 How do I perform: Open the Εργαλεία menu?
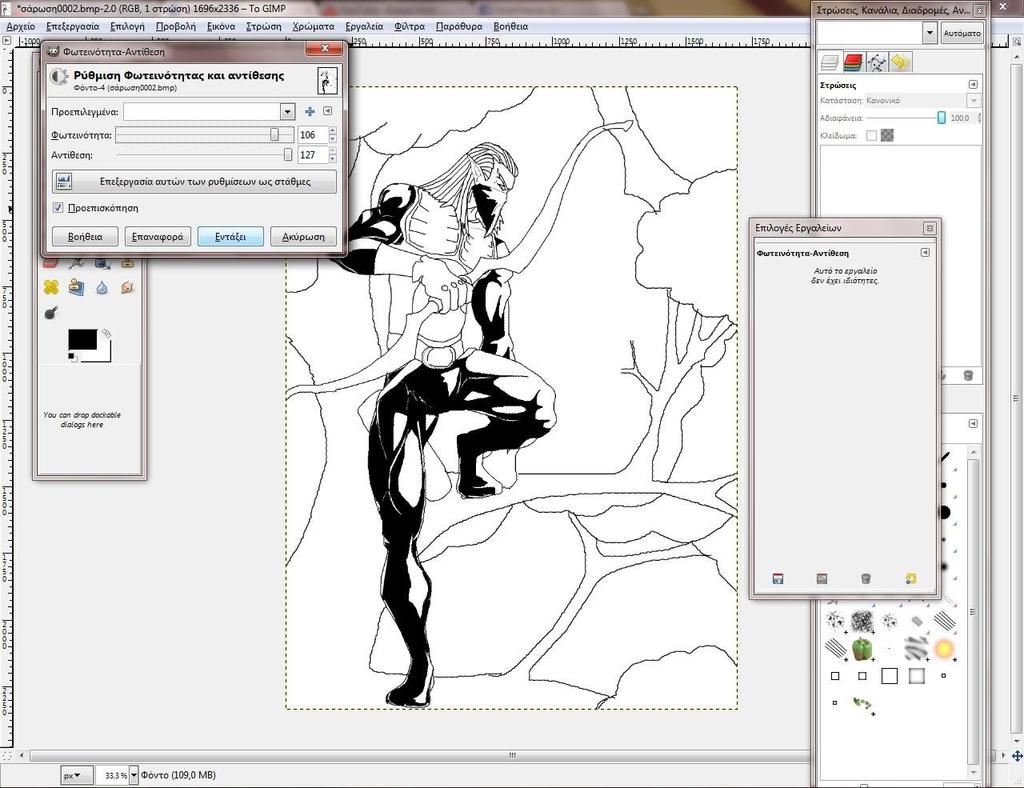364,26
